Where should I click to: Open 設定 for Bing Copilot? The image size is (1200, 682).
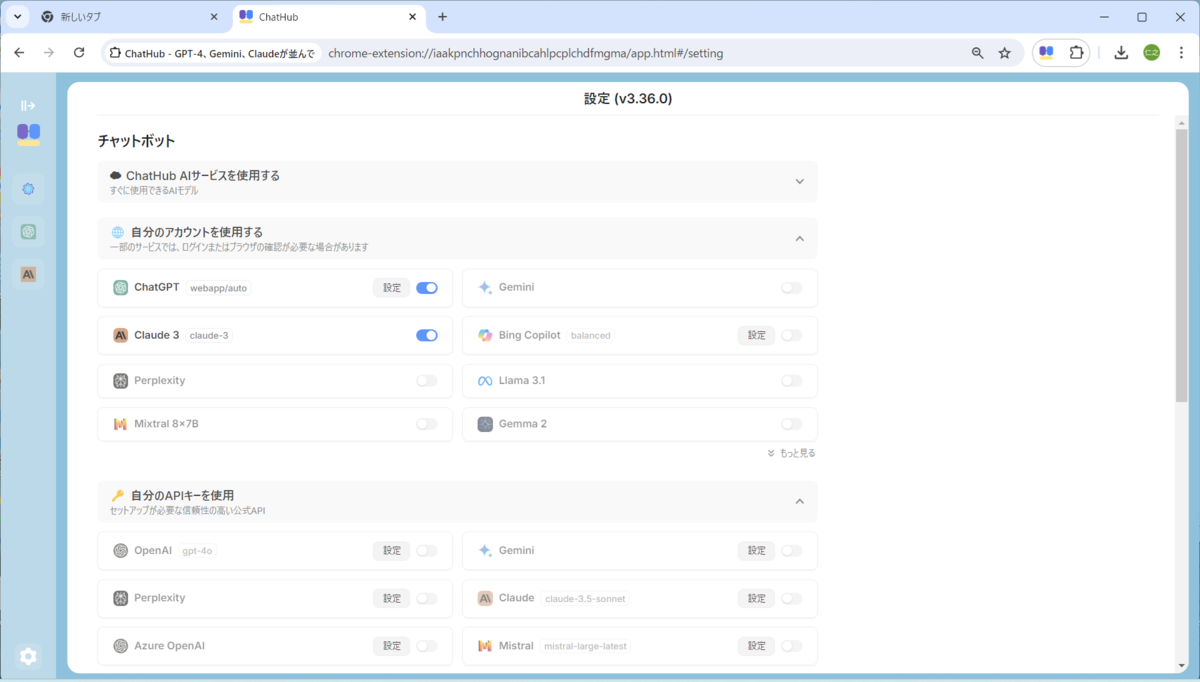tap(756, 335)
